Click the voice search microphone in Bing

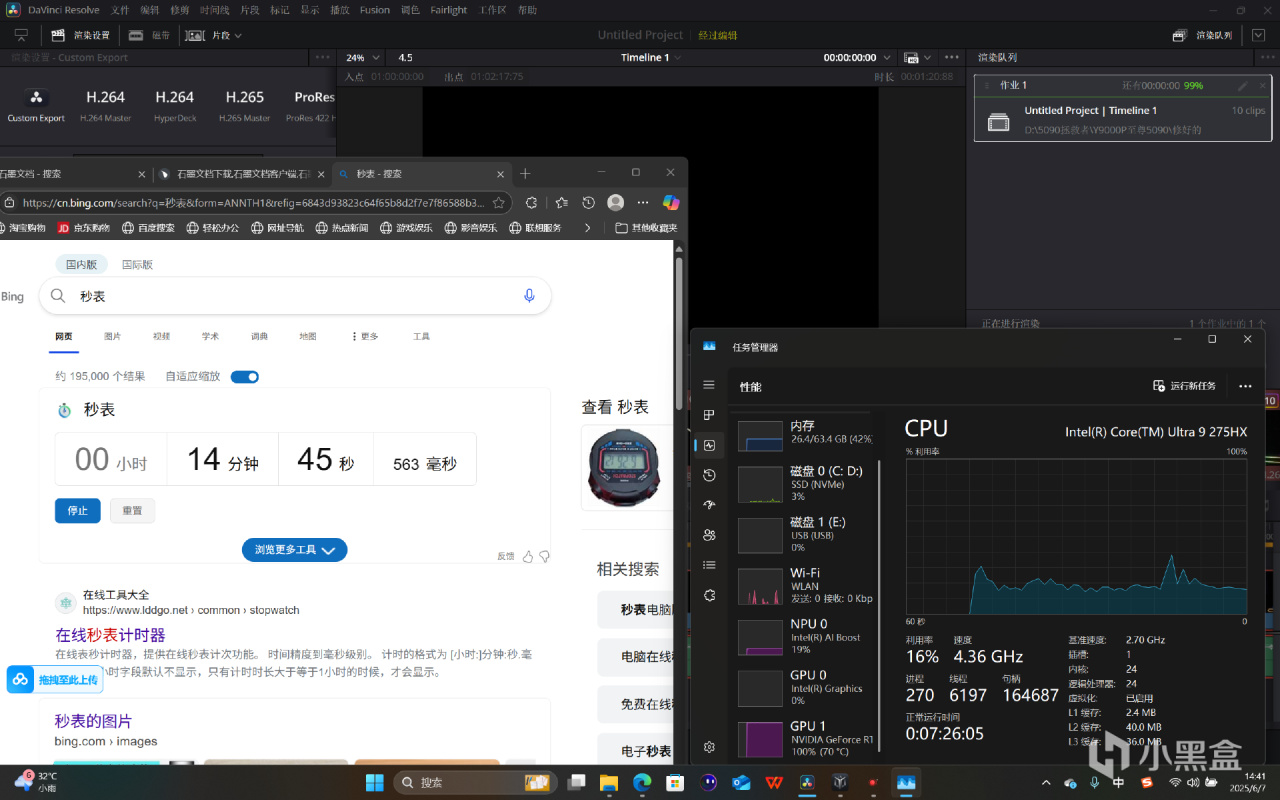pyautogui.click(x=529, y=296)
